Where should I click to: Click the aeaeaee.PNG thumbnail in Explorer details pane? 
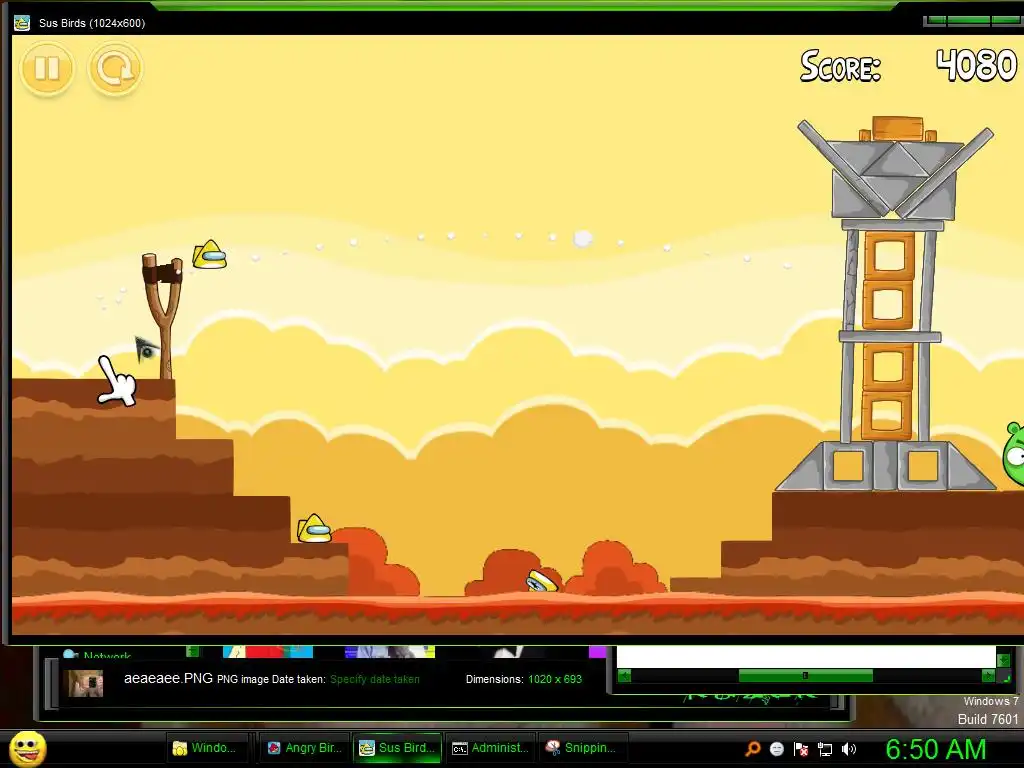point(86,683)
